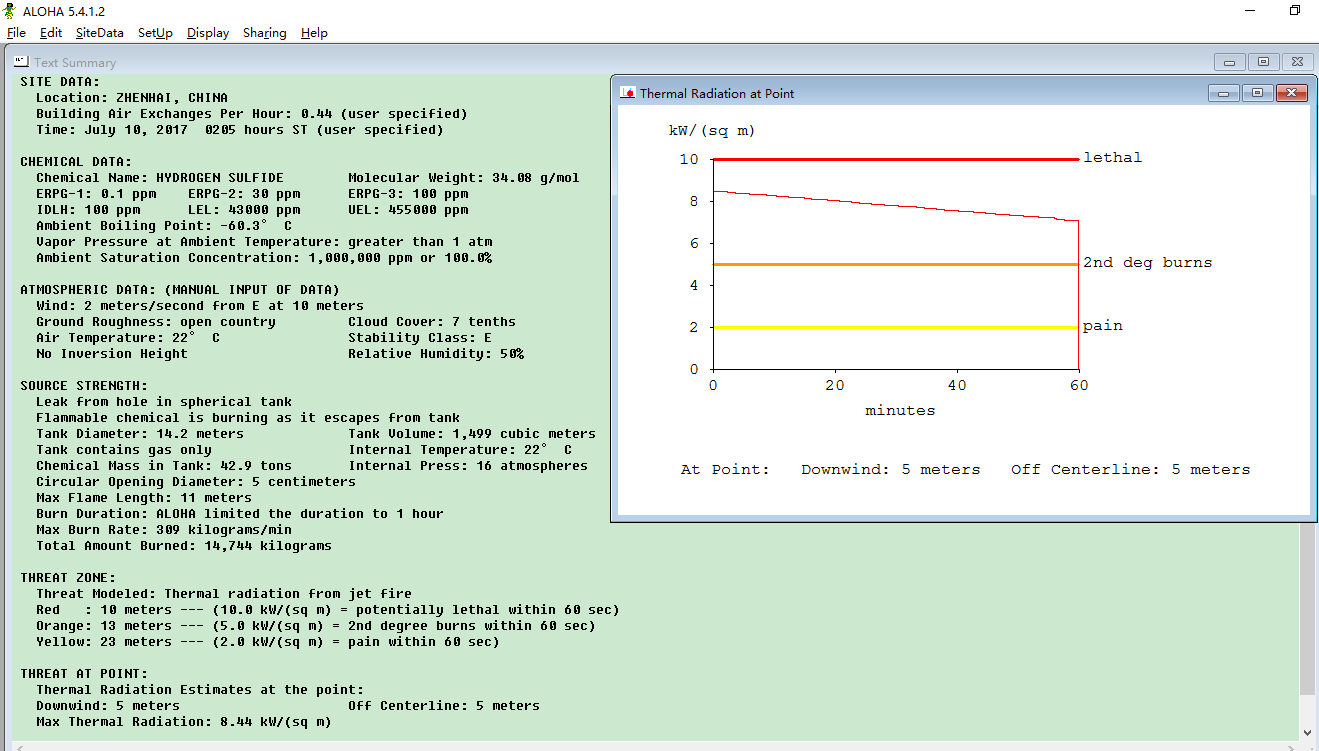This screenshot has width=1319, height=751.
Task: Click Cloud Cover: 7 tenths
Action: point(432,322)
